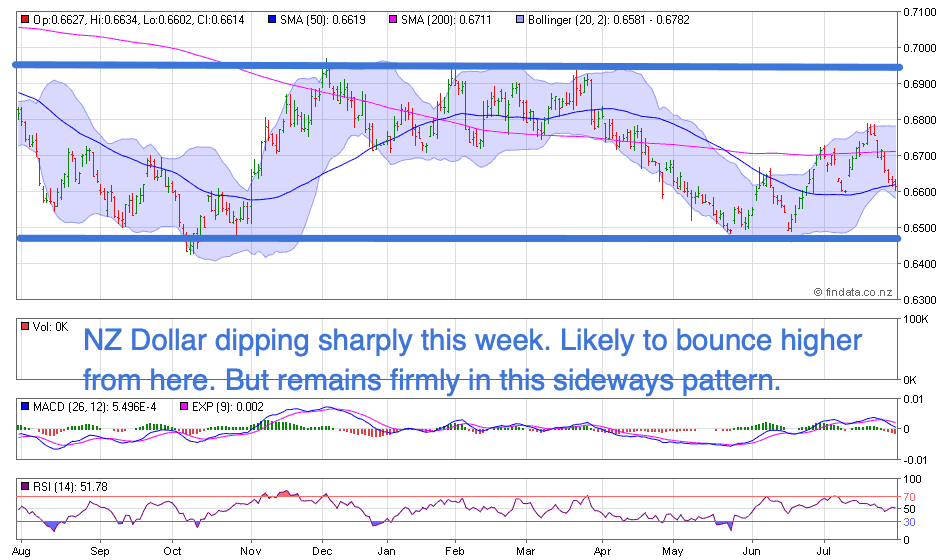Image resolution: width=940 pixels, height=560 pixels.
Task: Click the 'RSI (14): 51.78' label
Action: point(70,487)
